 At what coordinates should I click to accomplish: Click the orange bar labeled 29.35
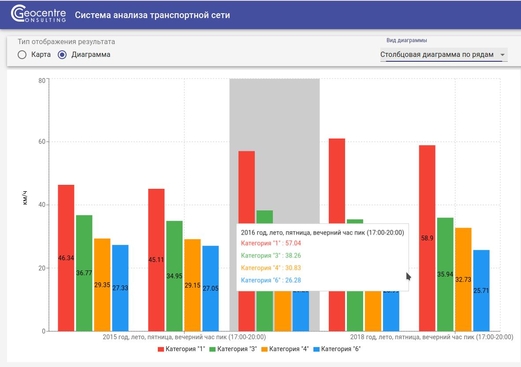(x=102, y=285)
